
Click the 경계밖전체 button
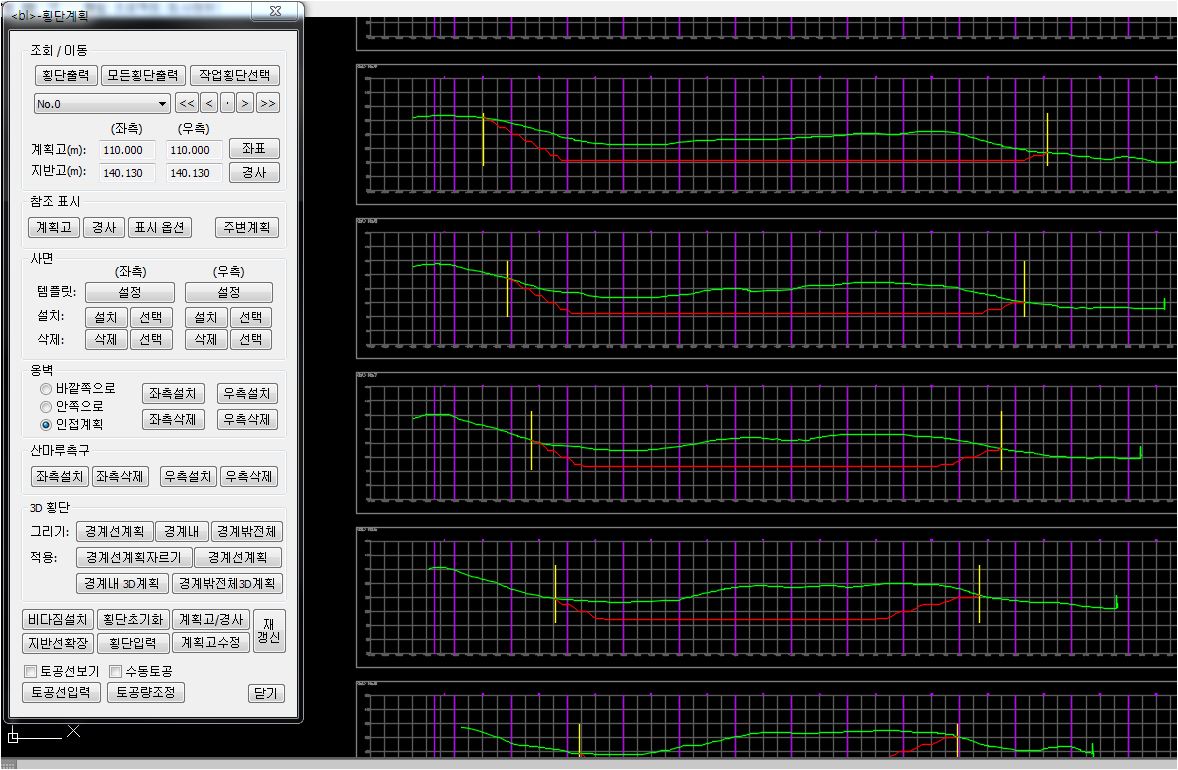(x=246, y=532)
